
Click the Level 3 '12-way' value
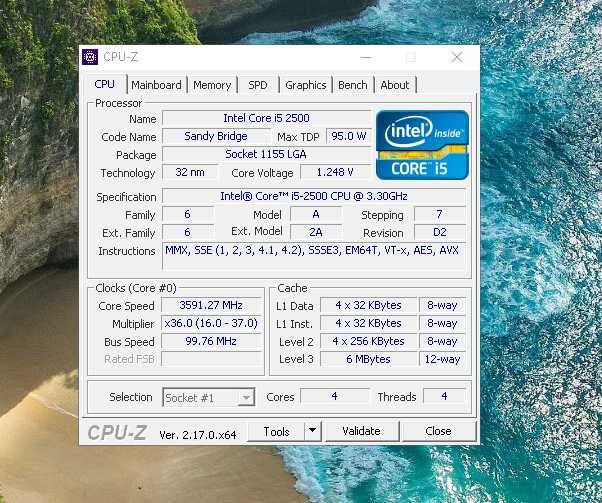pos(442,359)
